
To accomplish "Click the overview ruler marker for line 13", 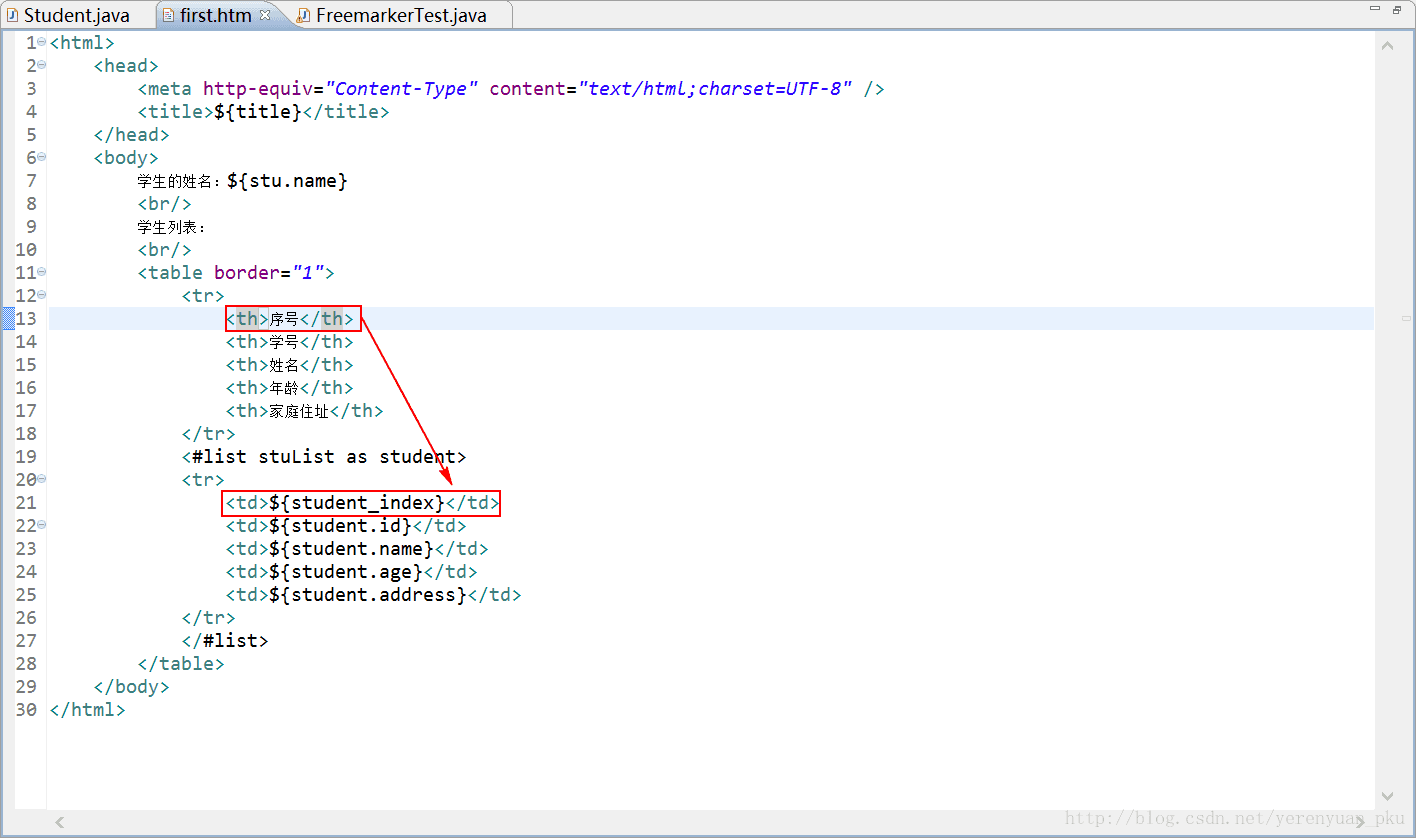I will 1407,318.
